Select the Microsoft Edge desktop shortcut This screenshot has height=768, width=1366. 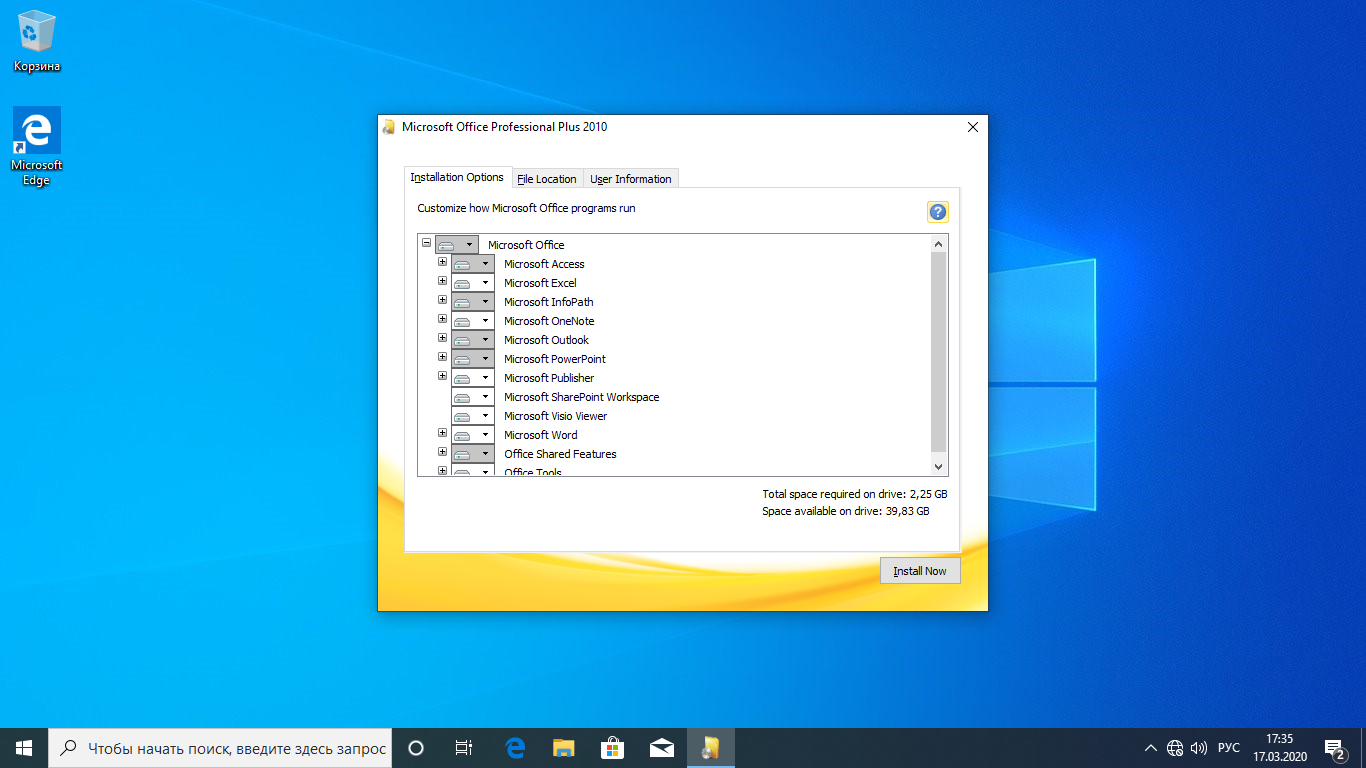pyautogui.click(x=37, y=147)
